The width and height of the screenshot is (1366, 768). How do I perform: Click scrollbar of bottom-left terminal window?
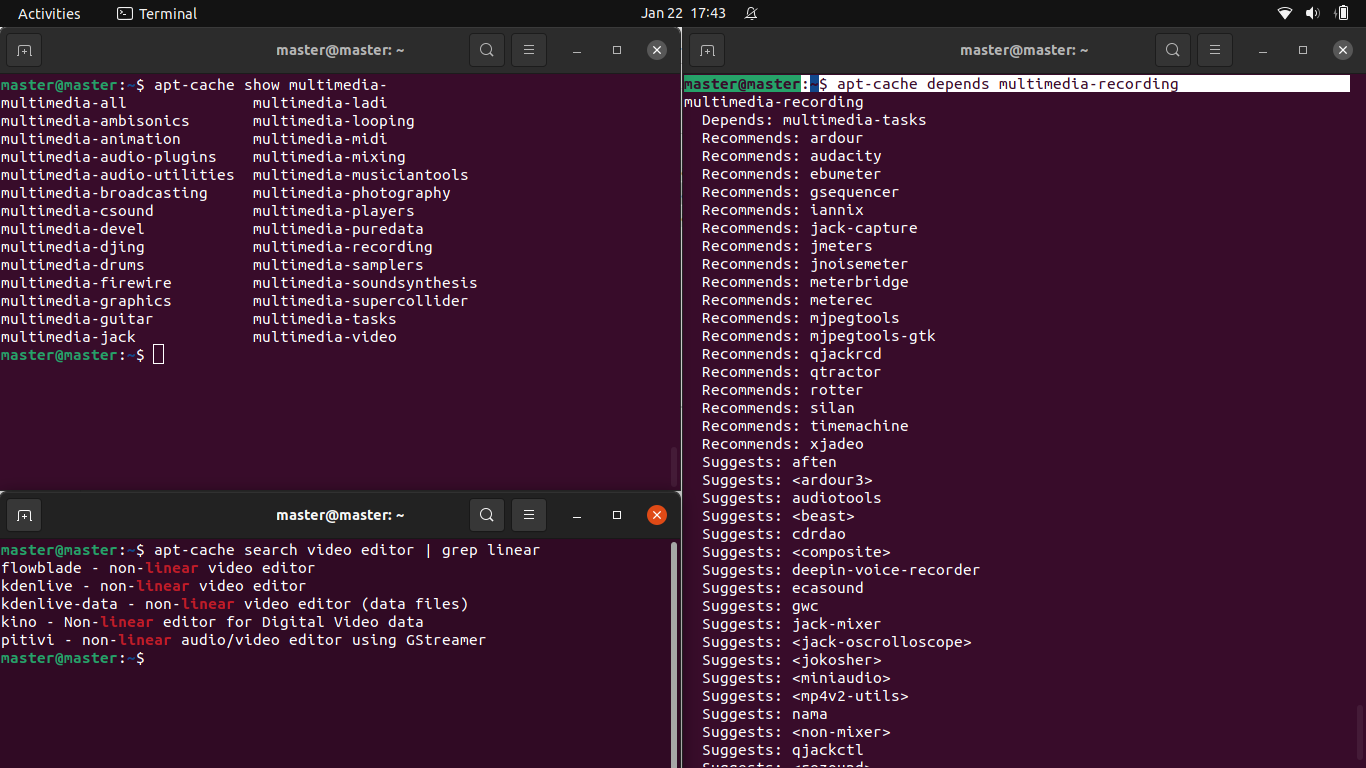tap(674, 655)
